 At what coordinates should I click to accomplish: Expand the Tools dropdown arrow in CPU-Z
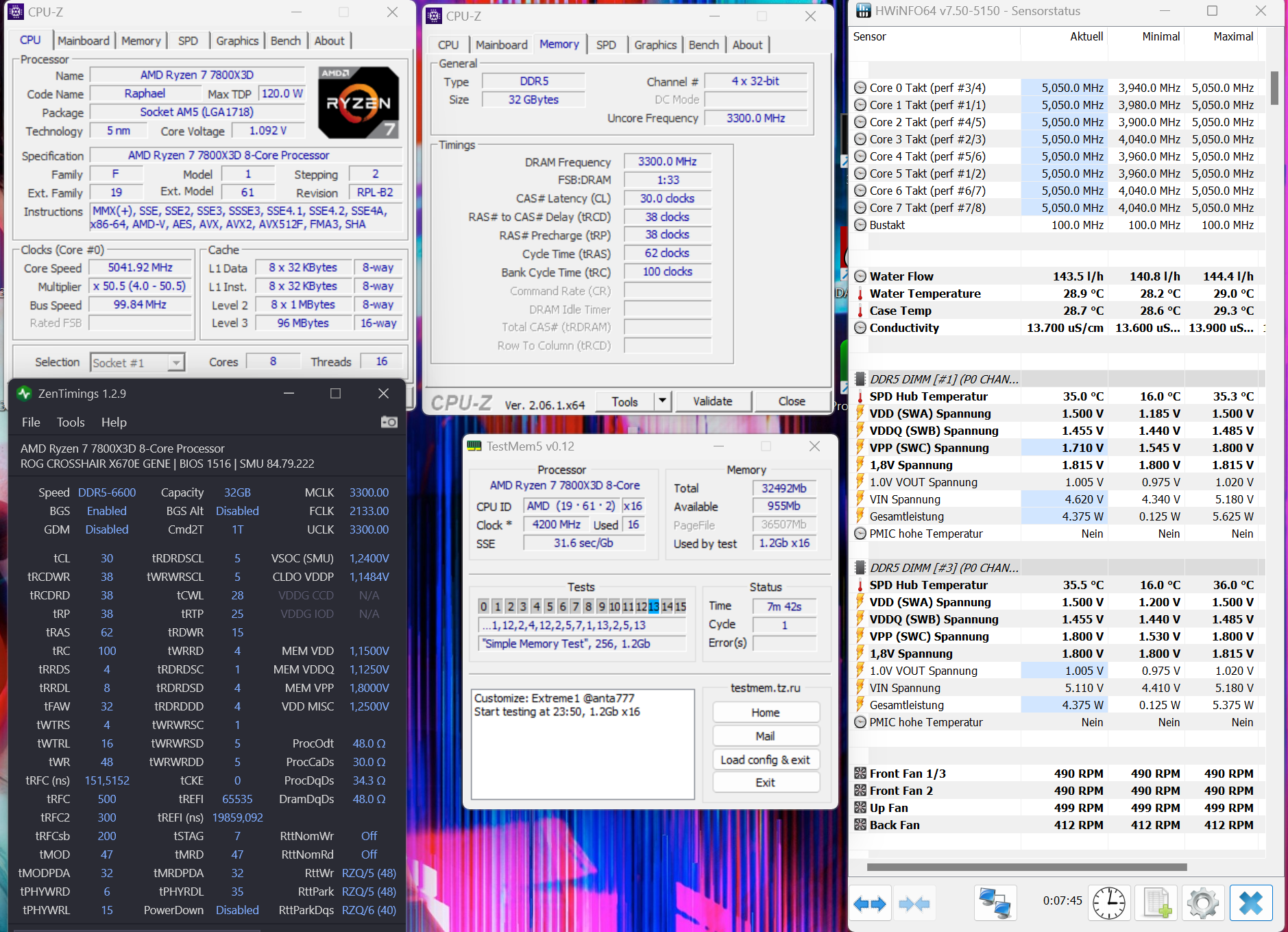tap(662, 401)
